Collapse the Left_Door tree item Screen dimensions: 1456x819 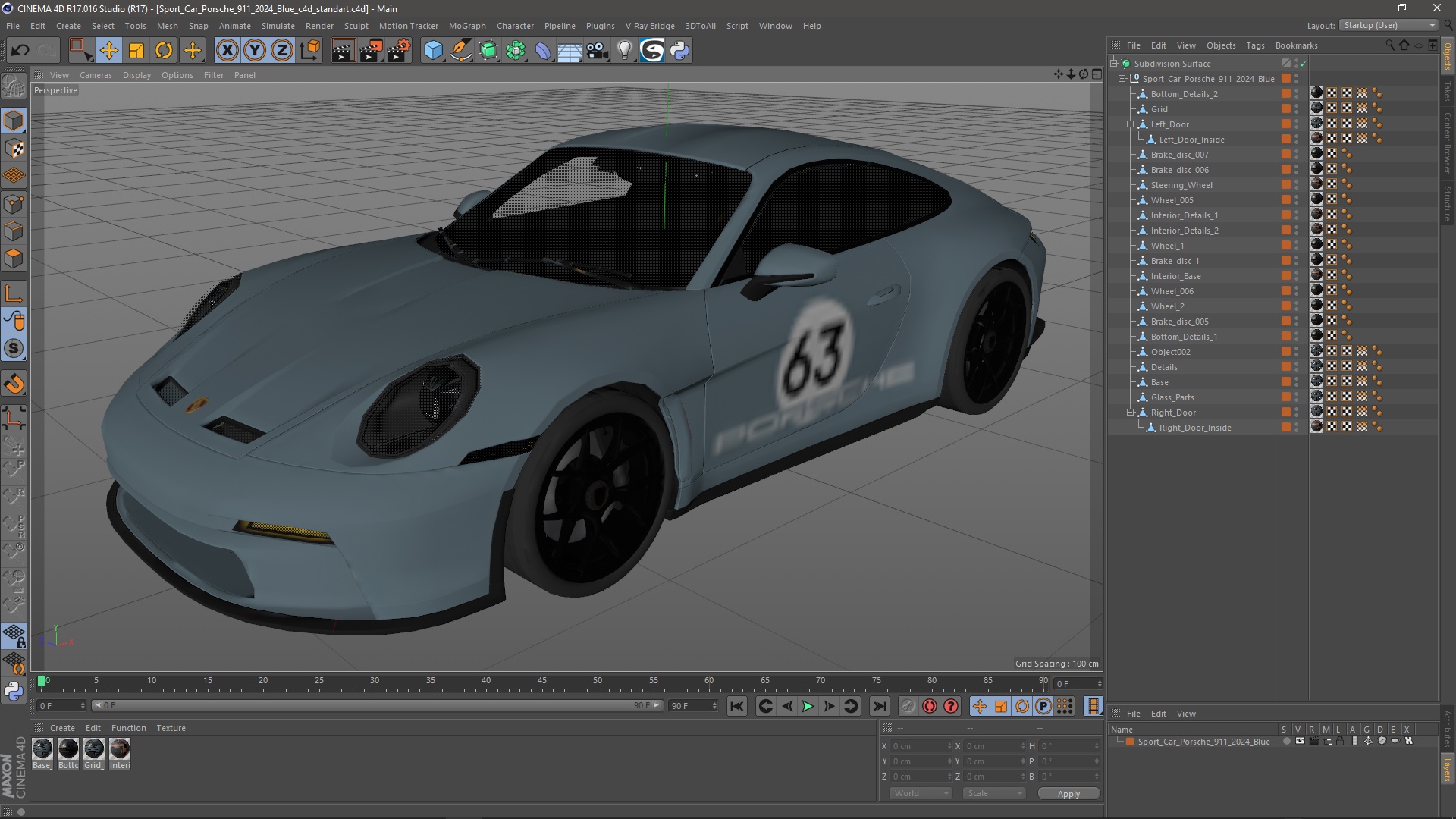tap(1131, 124)
